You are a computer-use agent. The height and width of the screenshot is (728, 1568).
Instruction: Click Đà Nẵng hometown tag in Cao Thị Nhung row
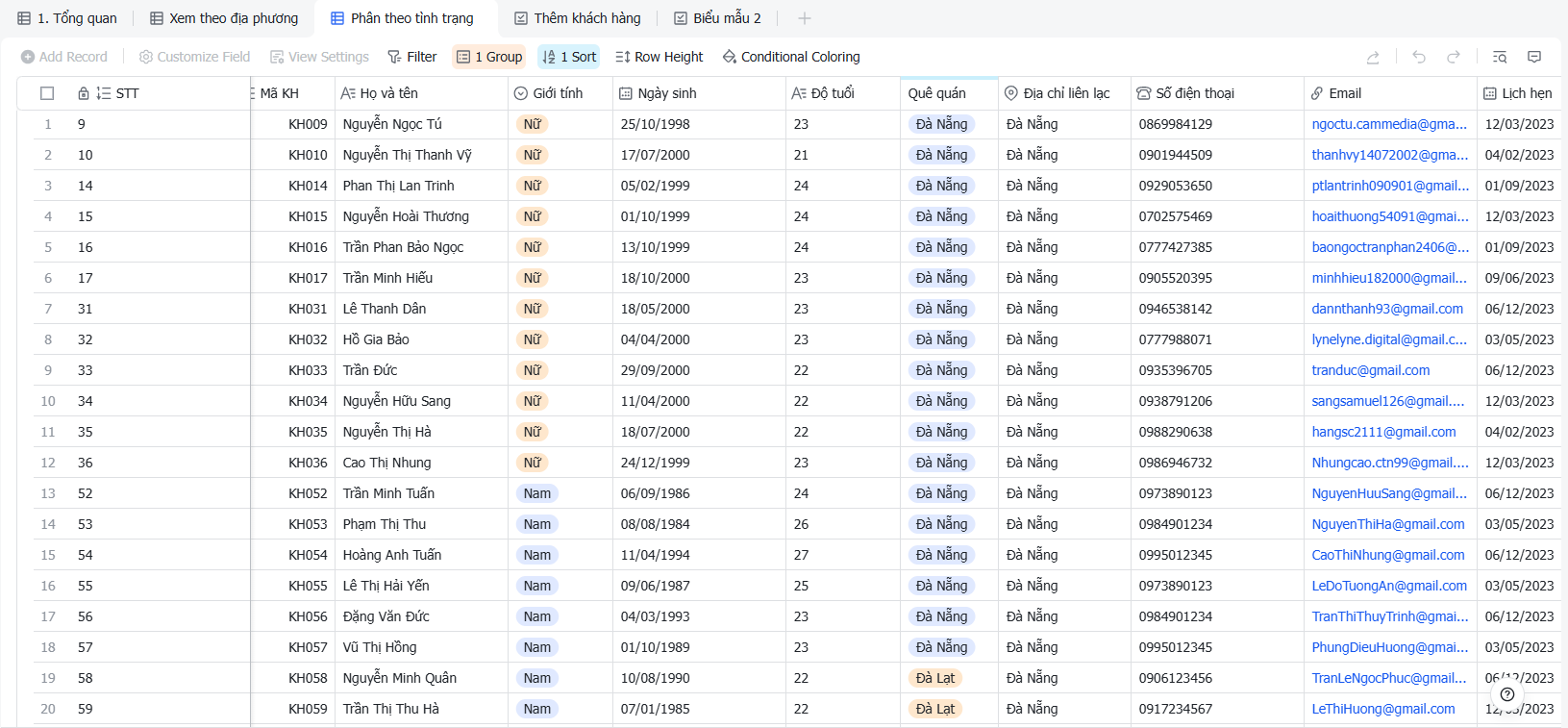click(941, 463)
